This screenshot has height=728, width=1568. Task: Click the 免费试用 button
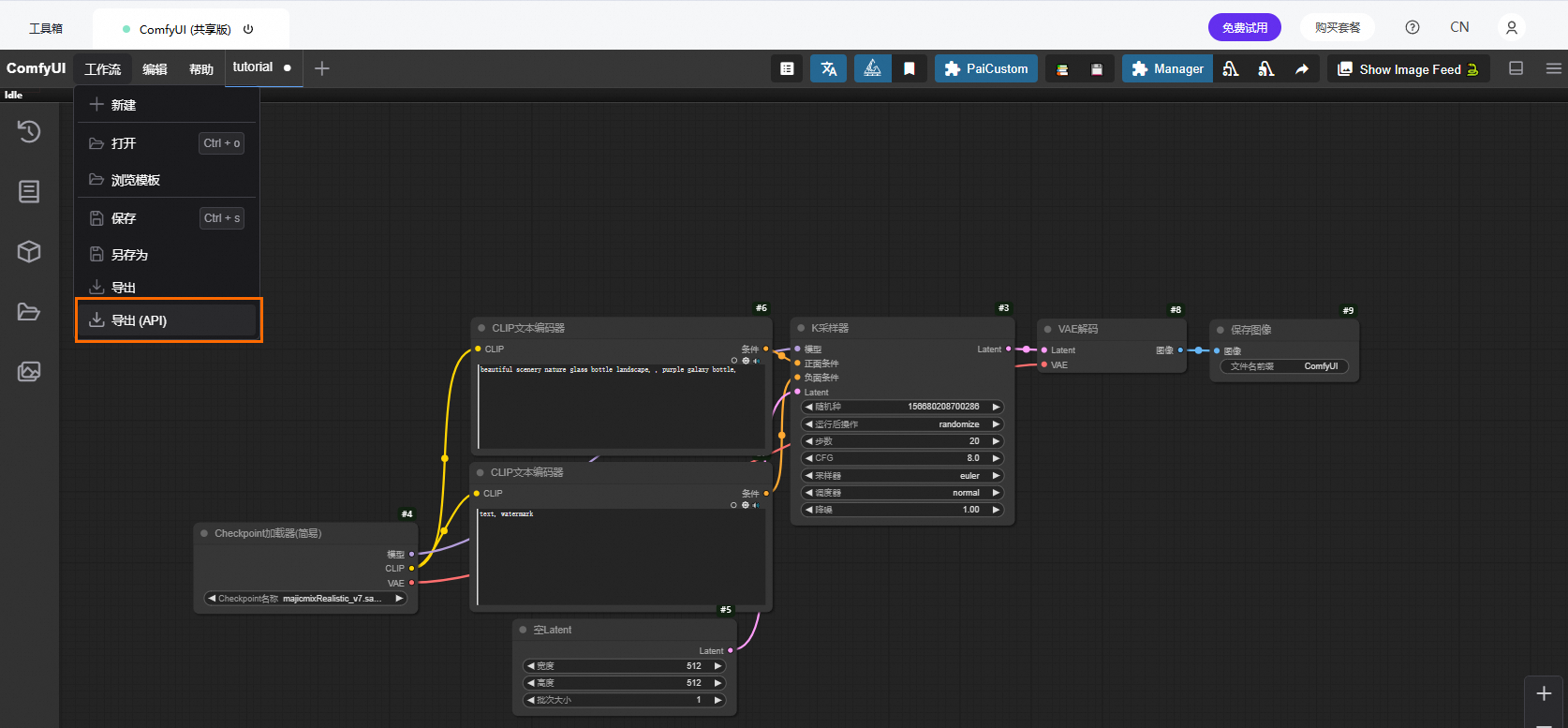[1244, 27]
